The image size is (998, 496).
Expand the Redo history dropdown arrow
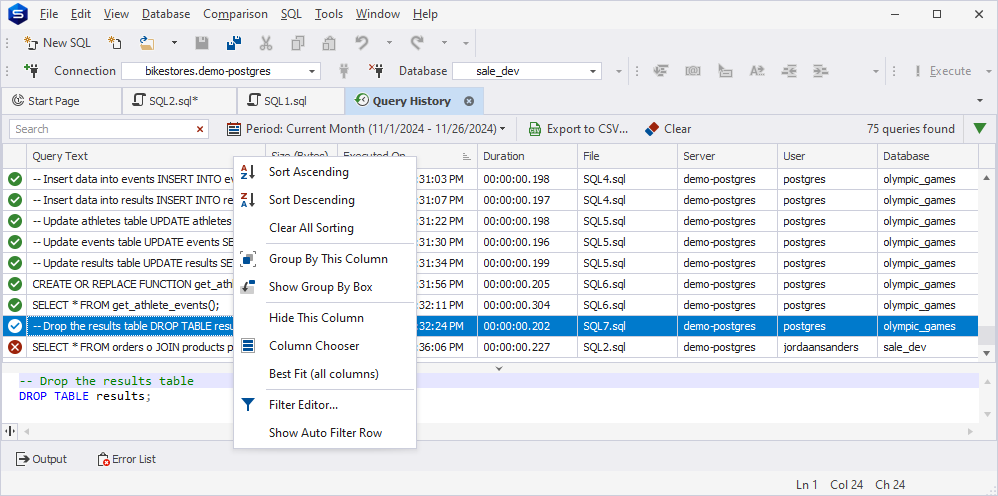click(444, 43)
